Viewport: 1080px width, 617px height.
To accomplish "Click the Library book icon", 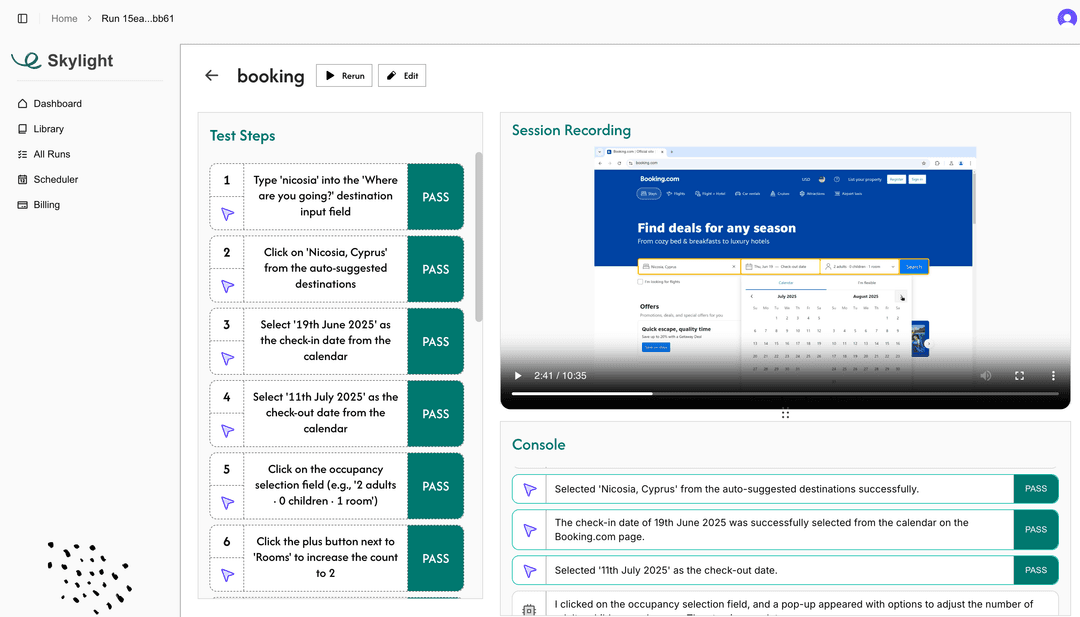I will 23,129.
